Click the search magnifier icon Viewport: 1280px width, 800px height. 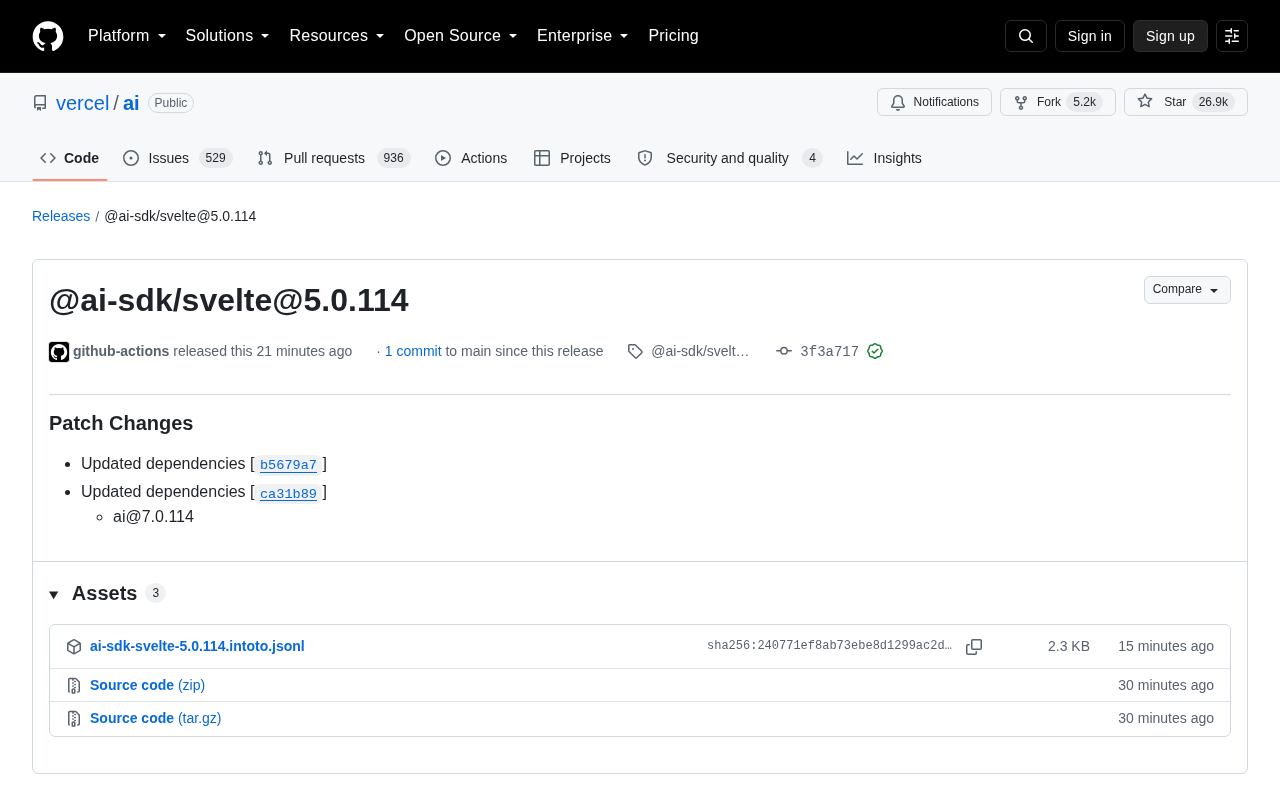[x=1026, y=36]
